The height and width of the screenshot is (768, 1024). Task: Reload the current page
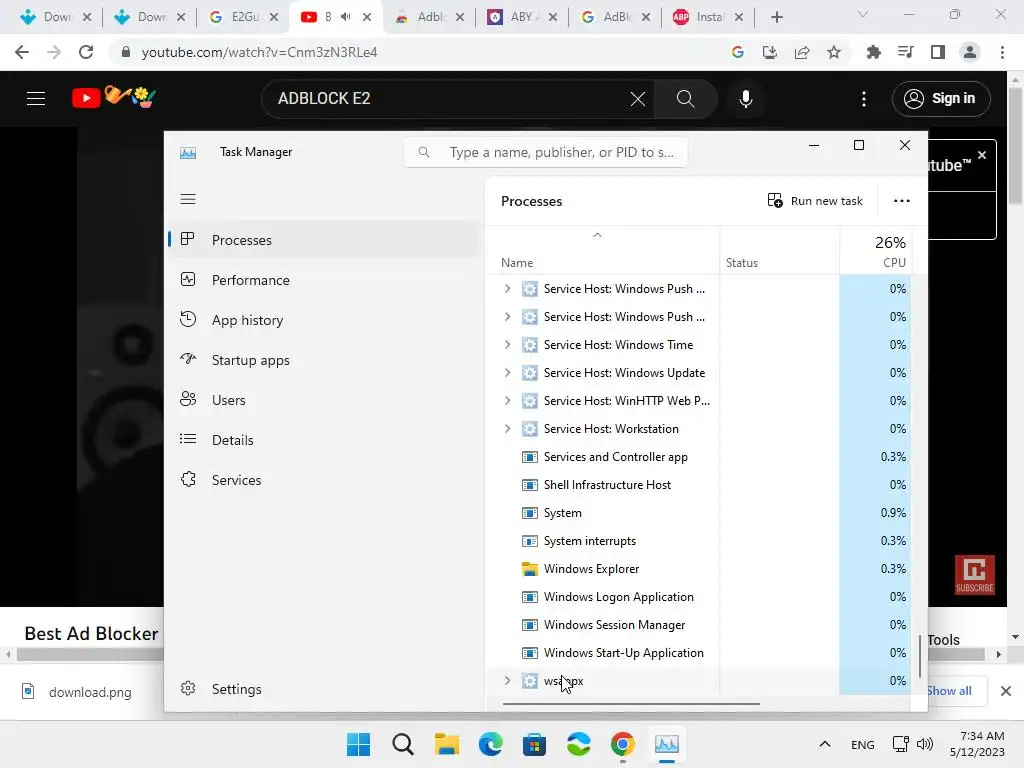pyautogui.click(x=86, y=52)
